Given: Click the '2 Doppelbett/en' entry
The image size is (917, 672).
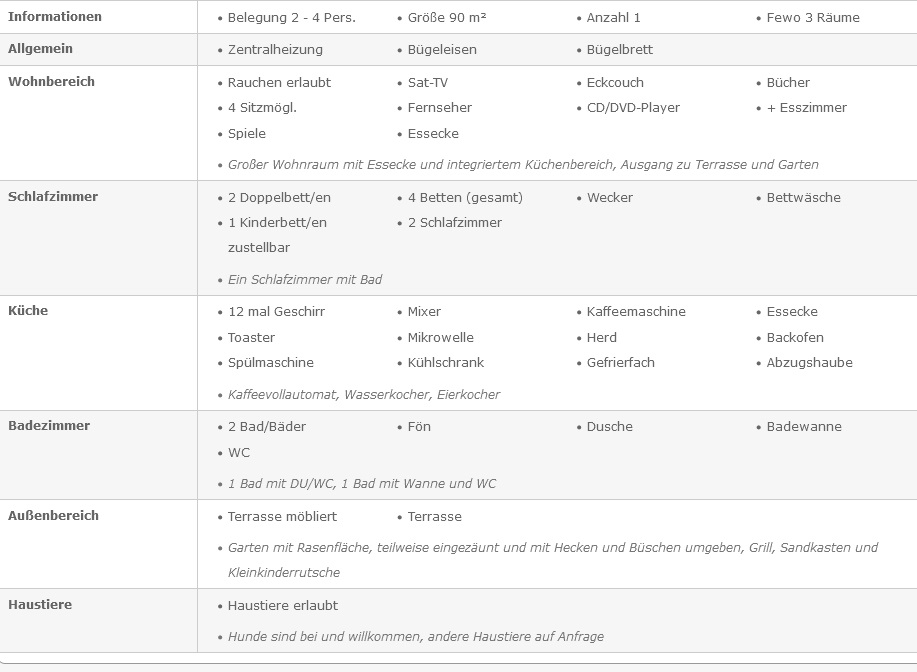Looking at the screenshot, I should tap(279, 198).
